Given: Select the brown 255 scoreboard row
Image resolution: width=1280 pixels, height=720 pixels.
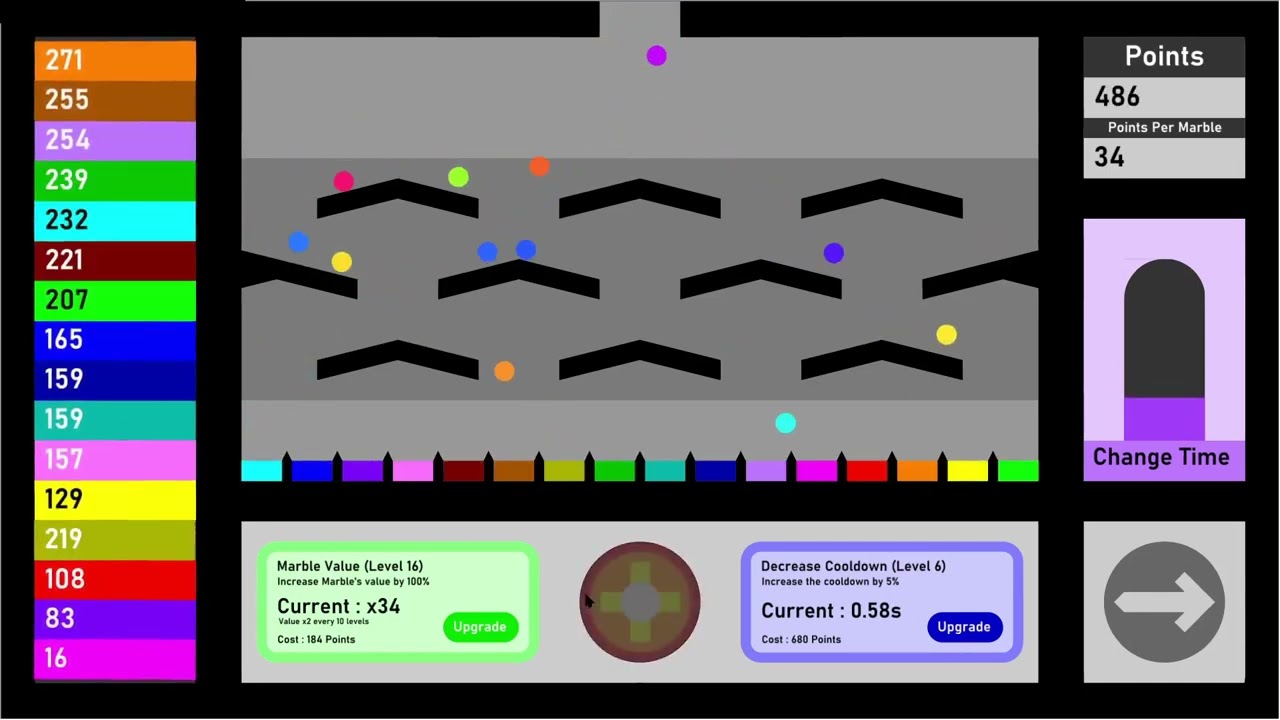Looking at the screenshot, I should (x=115, y=100).
